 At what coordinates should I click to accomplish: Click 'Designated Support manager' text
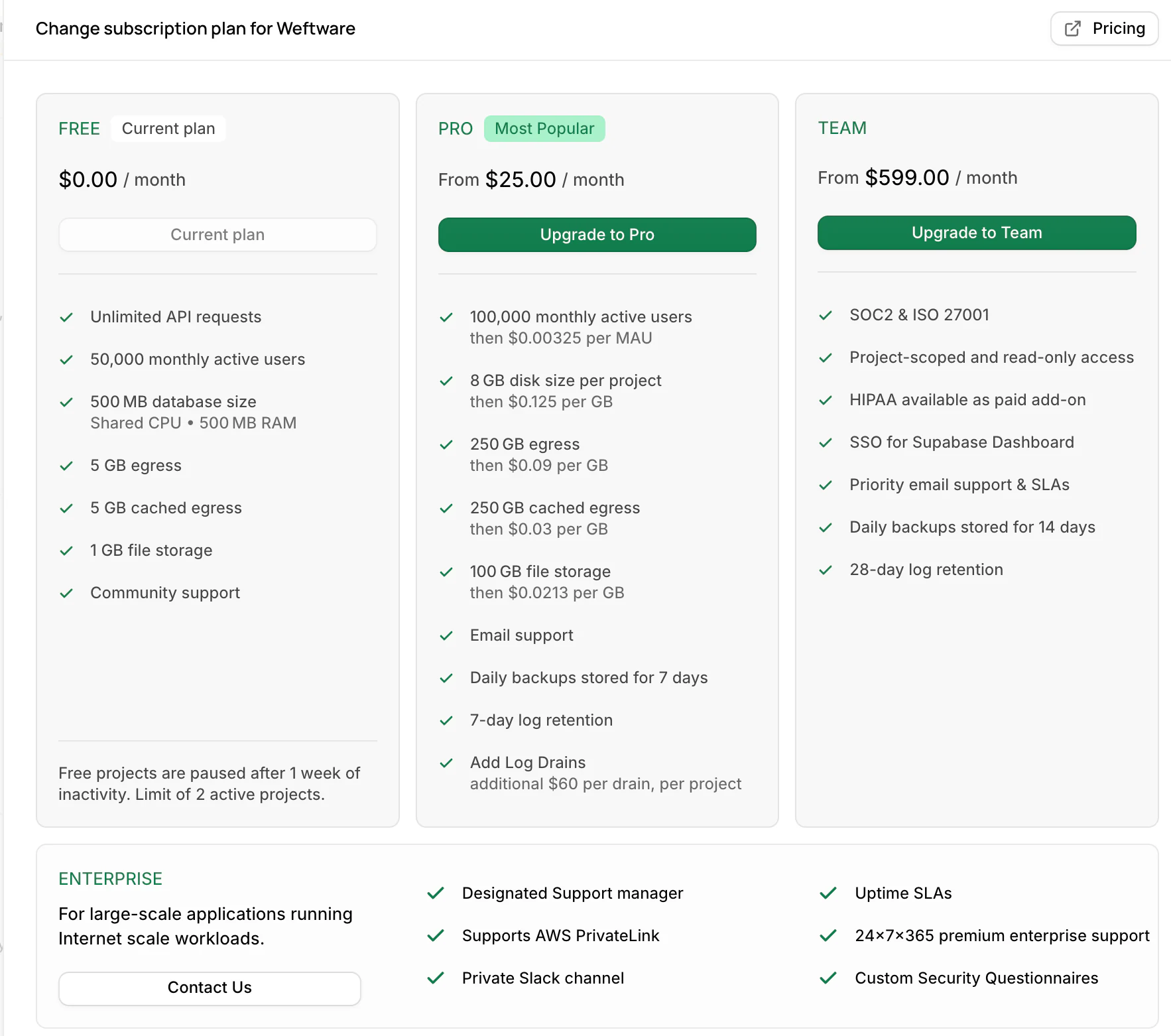[572, 893]
